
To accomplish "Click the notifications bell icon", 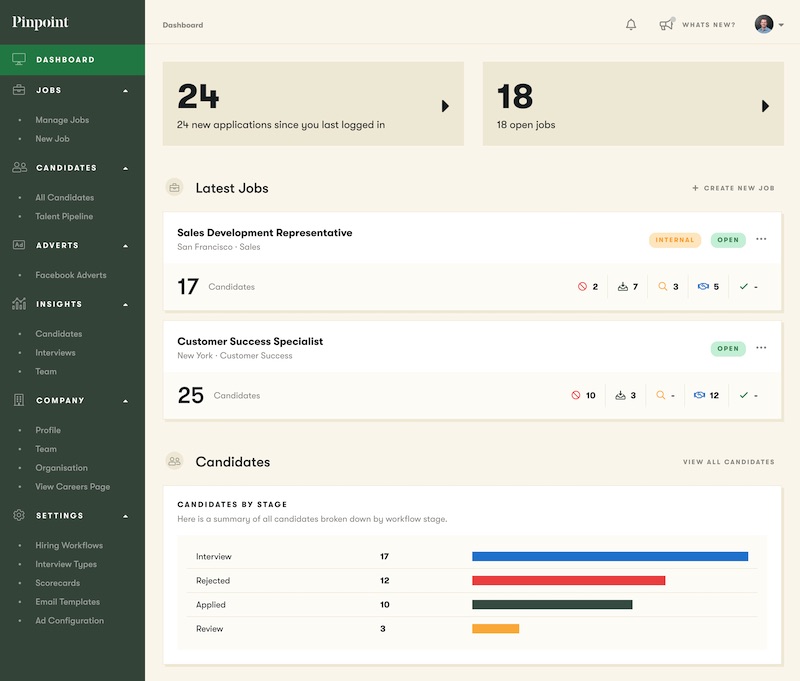I will (x=630, y=24).
